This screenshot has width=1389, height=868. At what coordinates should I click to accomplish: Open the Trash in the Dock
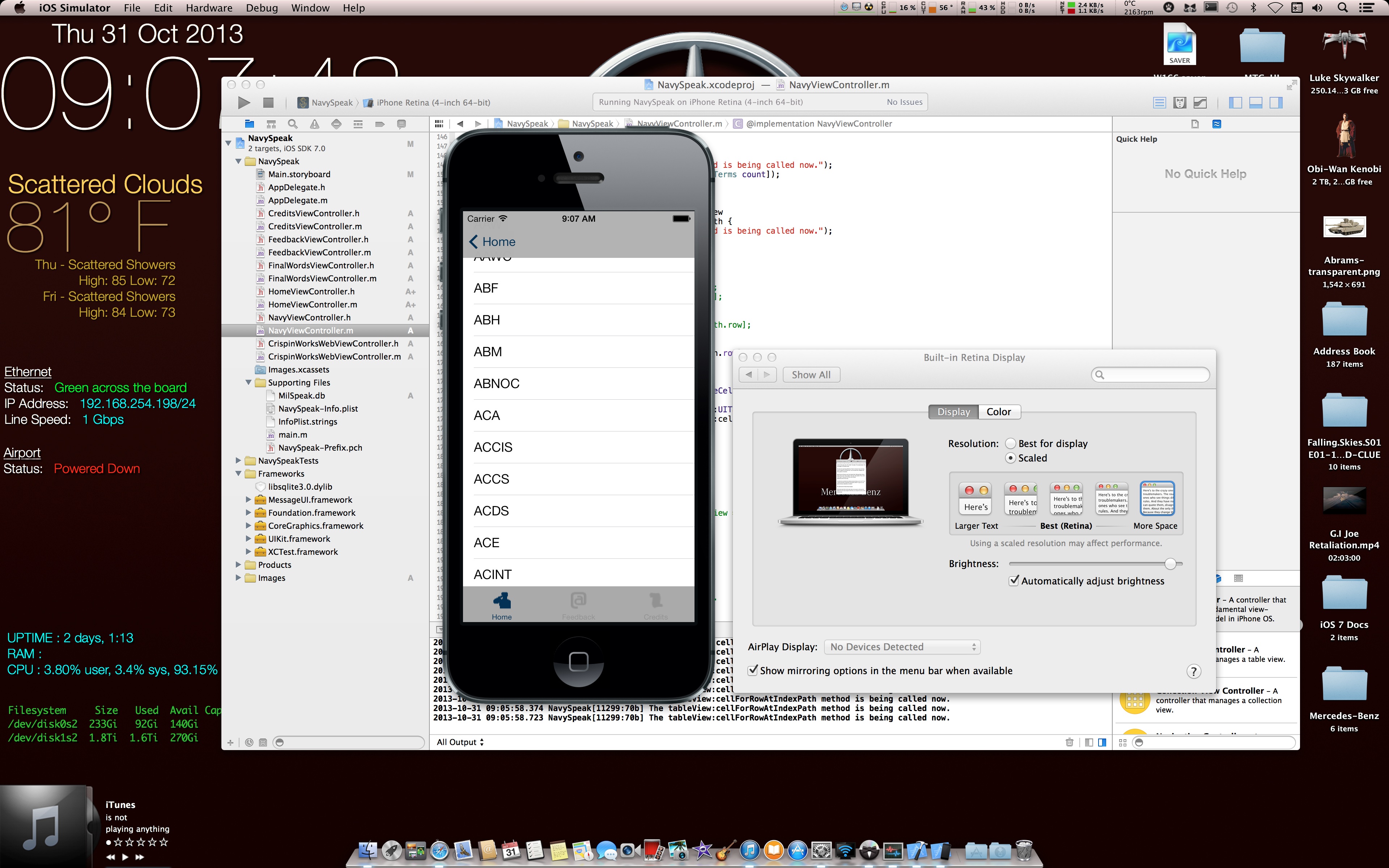click(1023, 850)
